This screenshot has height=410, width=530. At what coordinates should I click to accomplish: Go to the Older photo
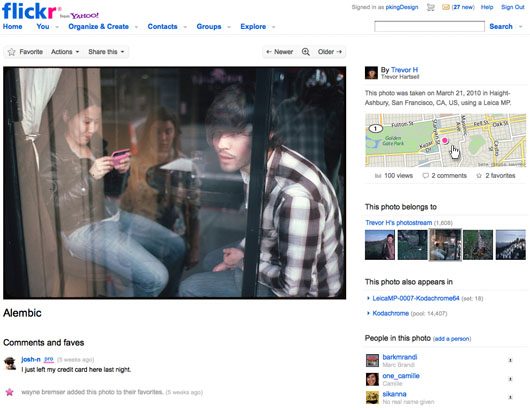tap(330, 52)
